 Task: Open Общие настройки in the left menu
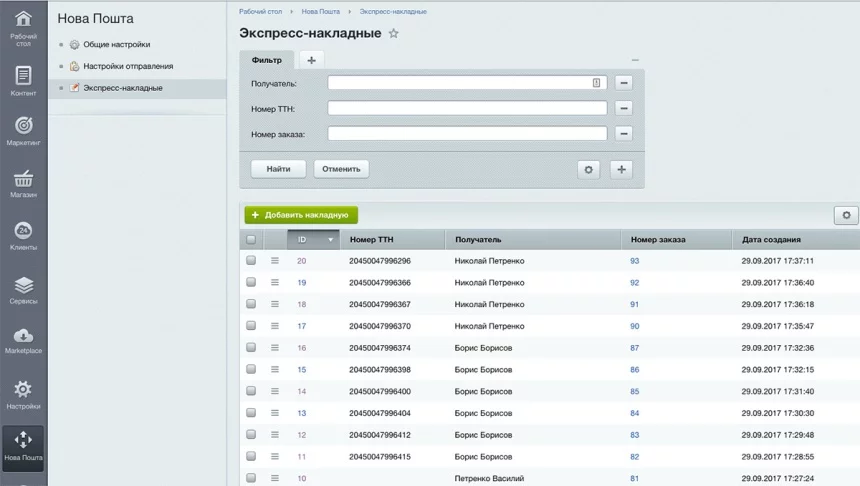pos(117,45)
